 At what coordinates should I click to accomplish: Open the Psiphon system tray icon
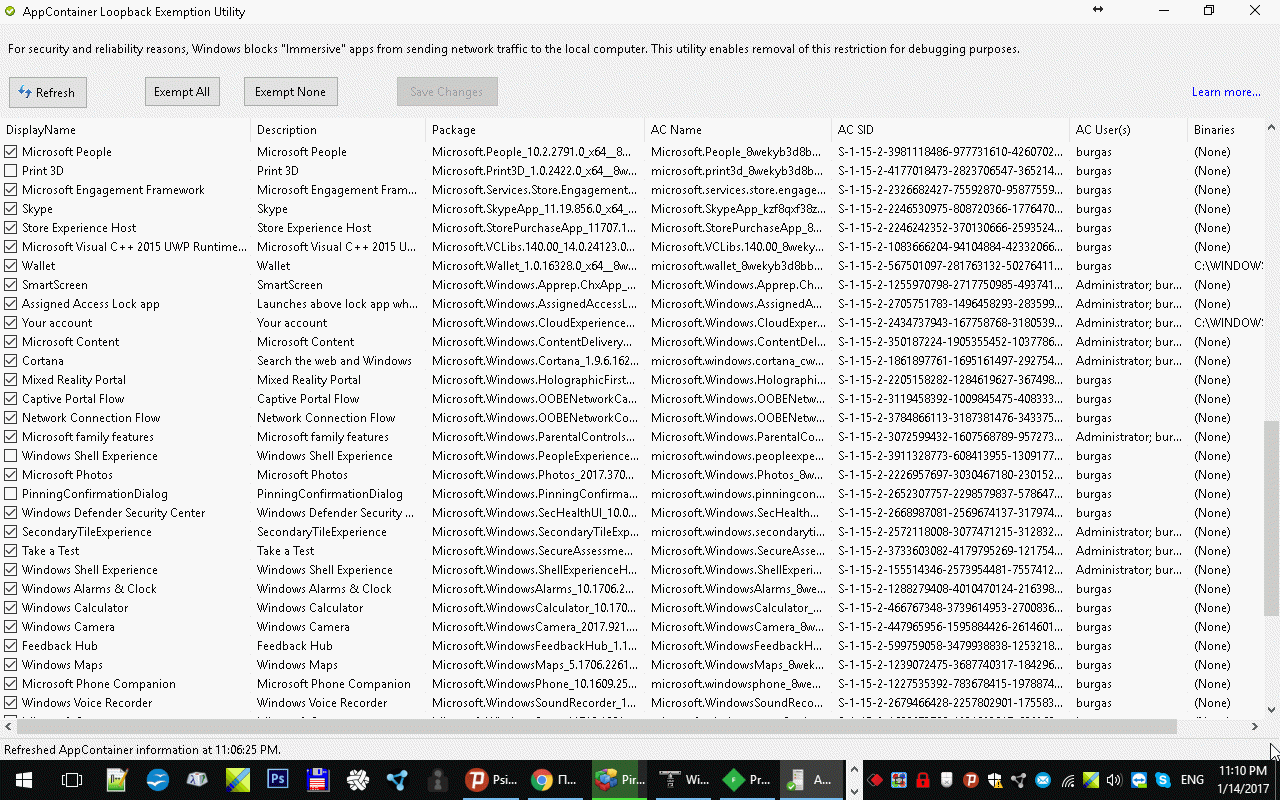tap(971, 780)
